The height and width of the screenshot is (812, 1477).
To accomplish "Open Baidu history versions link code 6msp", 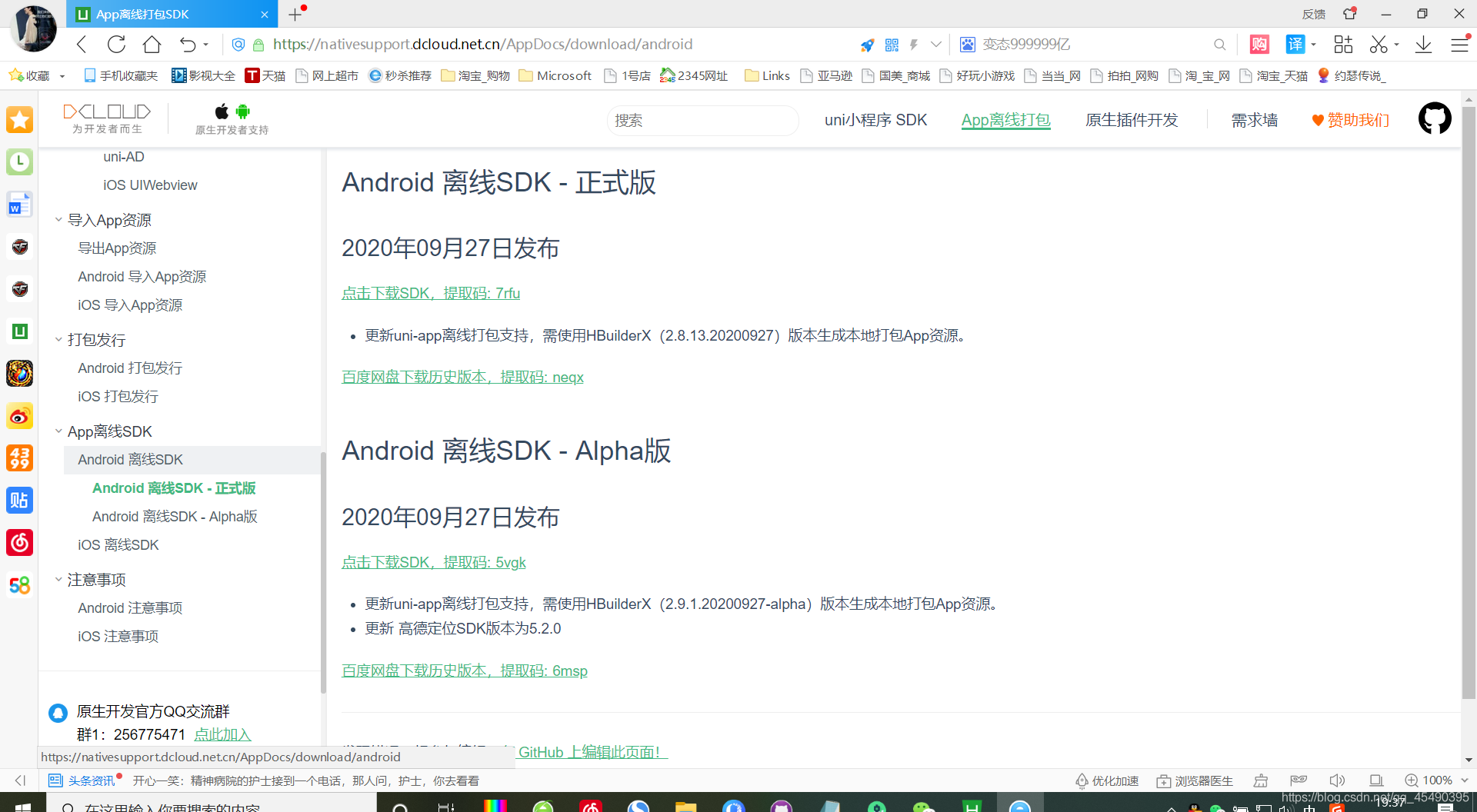I will click(x=465, y=671).
